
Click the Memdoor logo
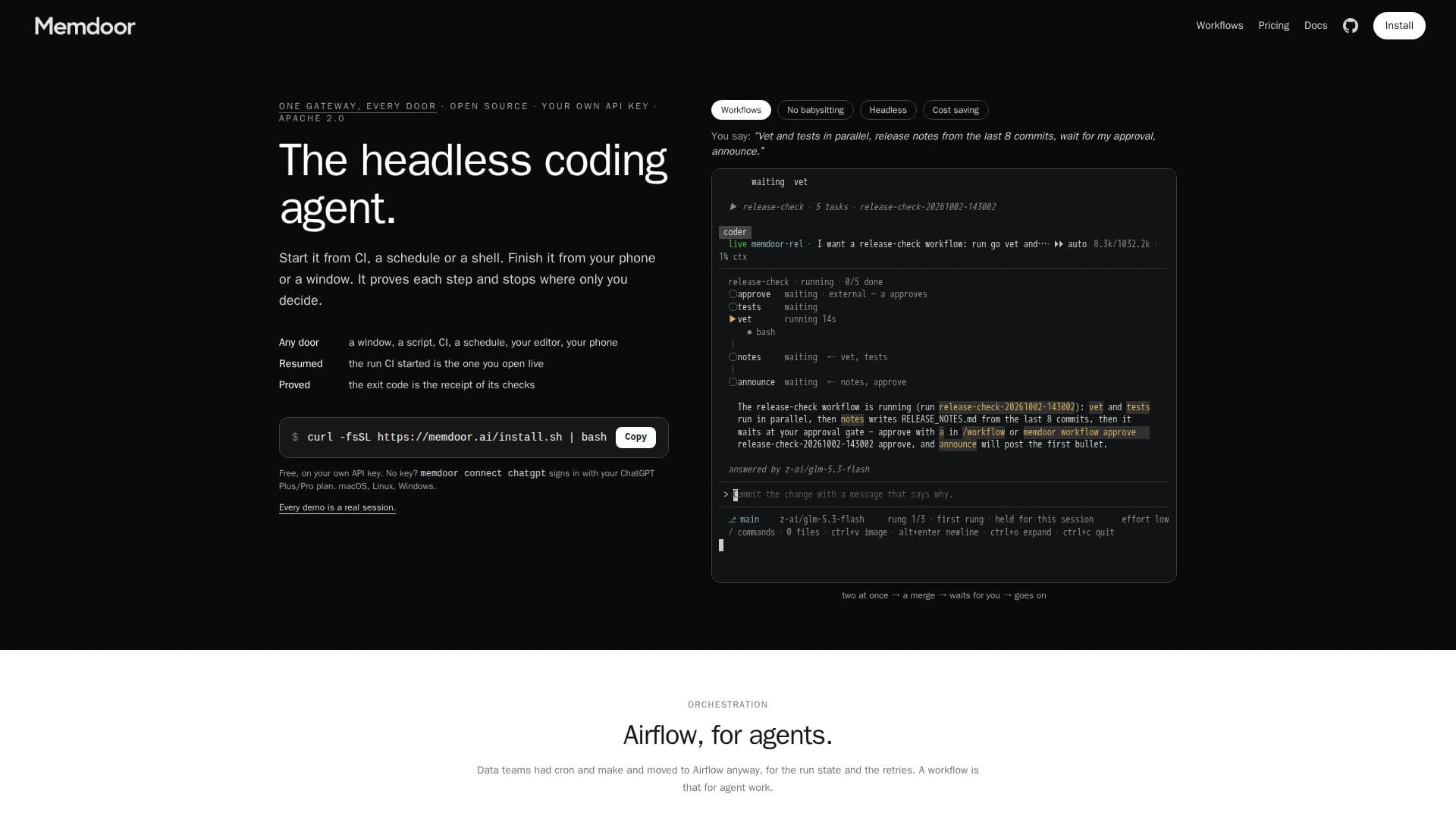coord(85,26)
